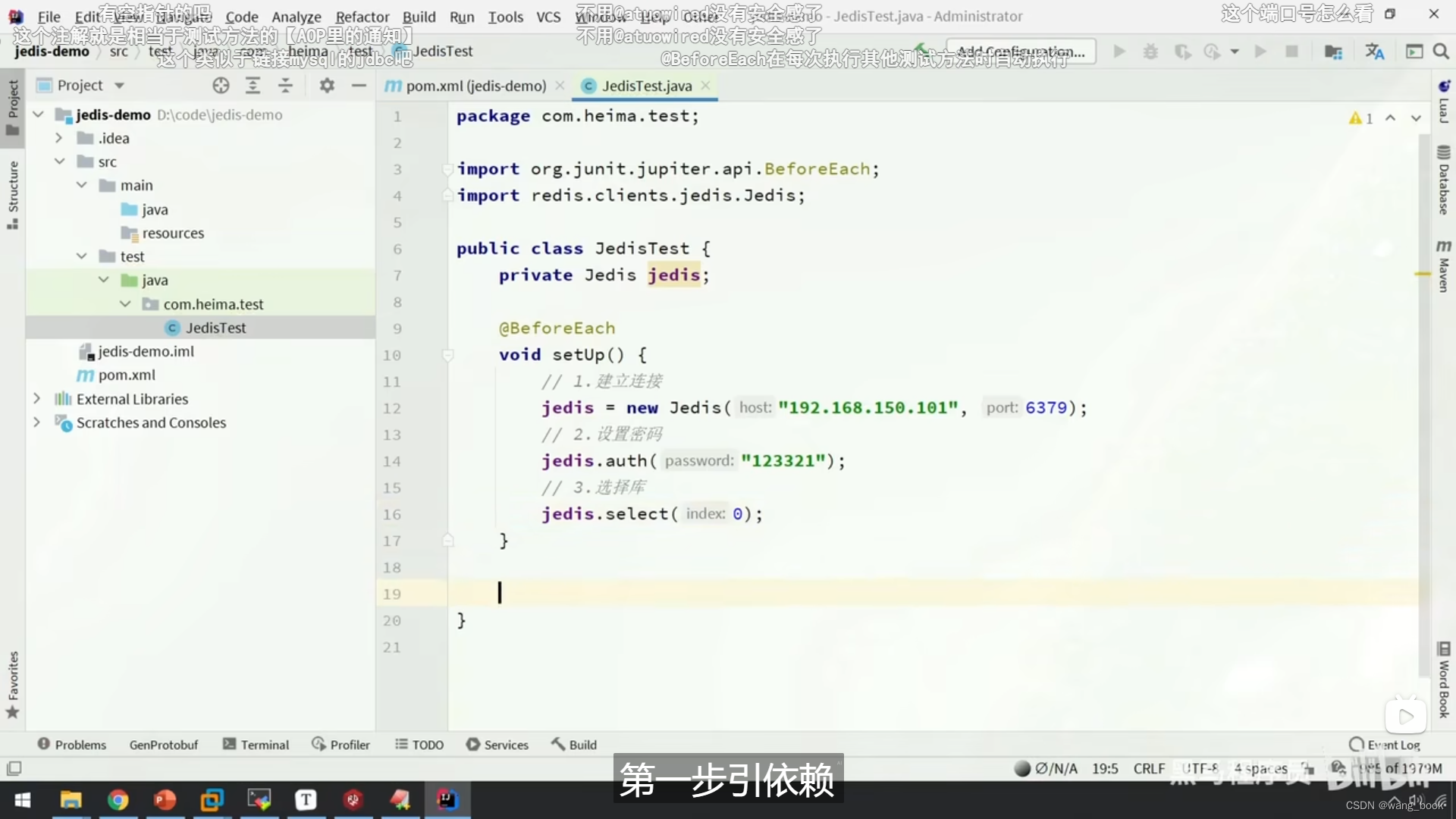Open Chrome from the Windows taskbar
This screenshot has height=819, width=1456.
118,800
